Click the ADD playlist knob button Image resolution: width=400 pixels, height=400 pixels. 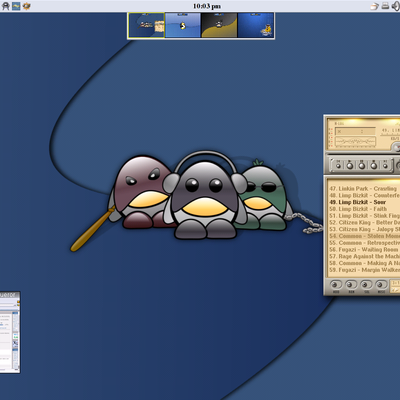[336, 286]
